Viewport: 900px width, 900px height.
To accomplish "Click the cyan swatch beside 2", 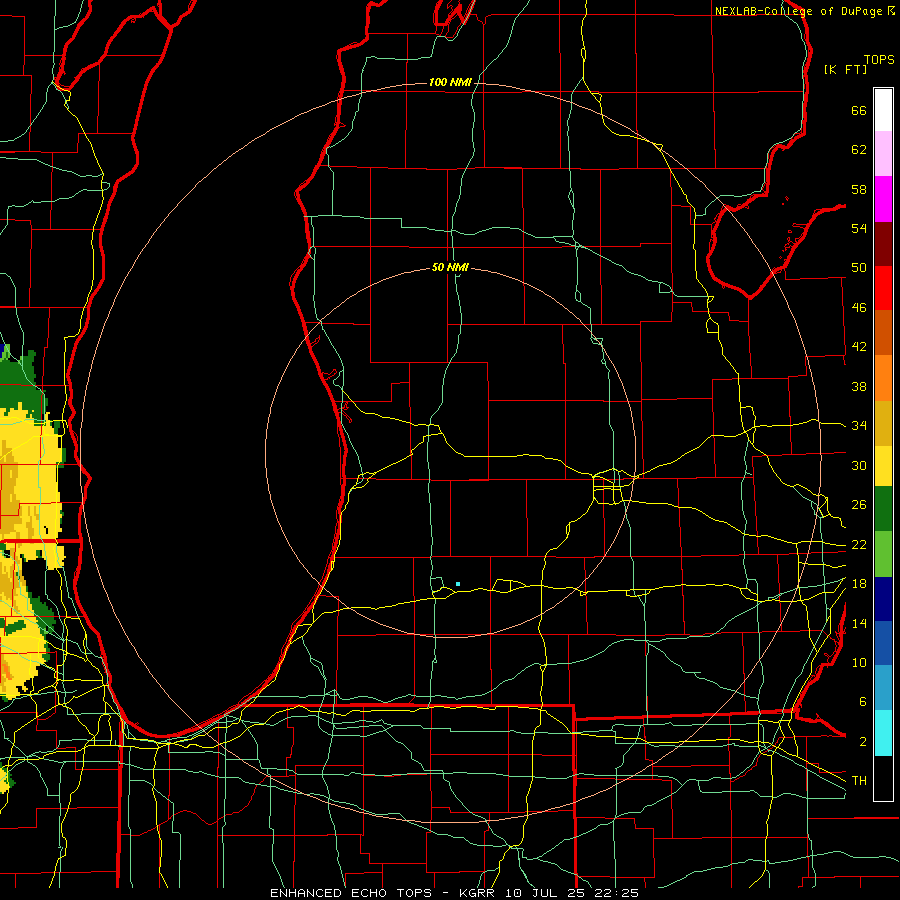I will point(883,733).
